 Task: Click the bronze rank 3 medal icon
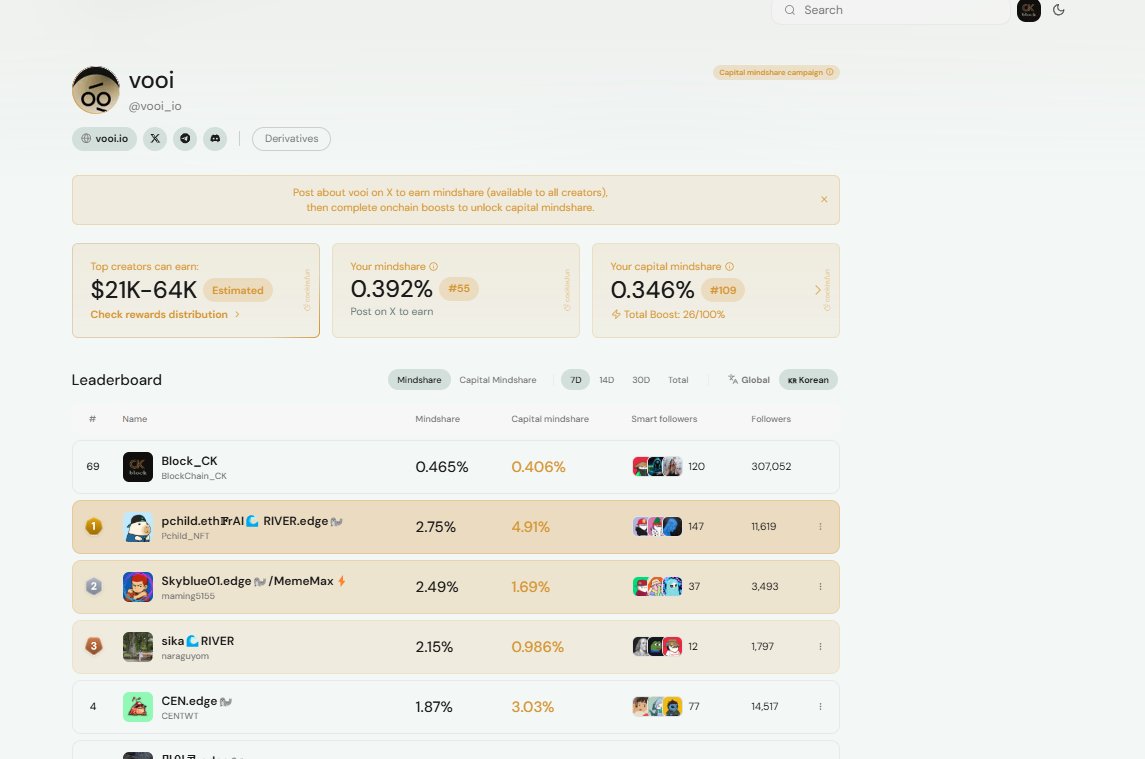tap(93, 646)
